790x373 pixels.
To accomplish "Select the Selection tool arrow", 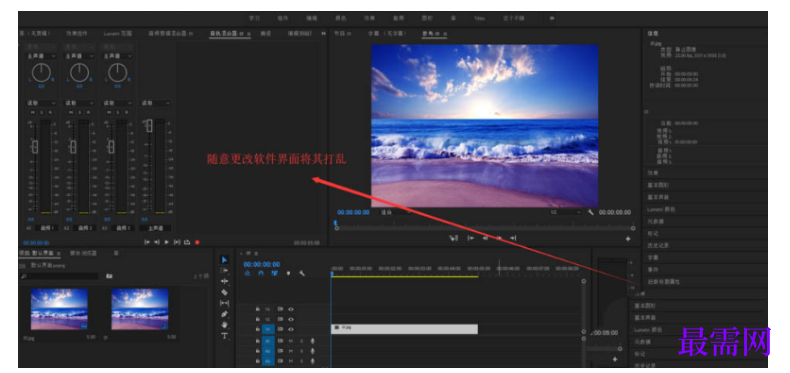I will [225, 260].
